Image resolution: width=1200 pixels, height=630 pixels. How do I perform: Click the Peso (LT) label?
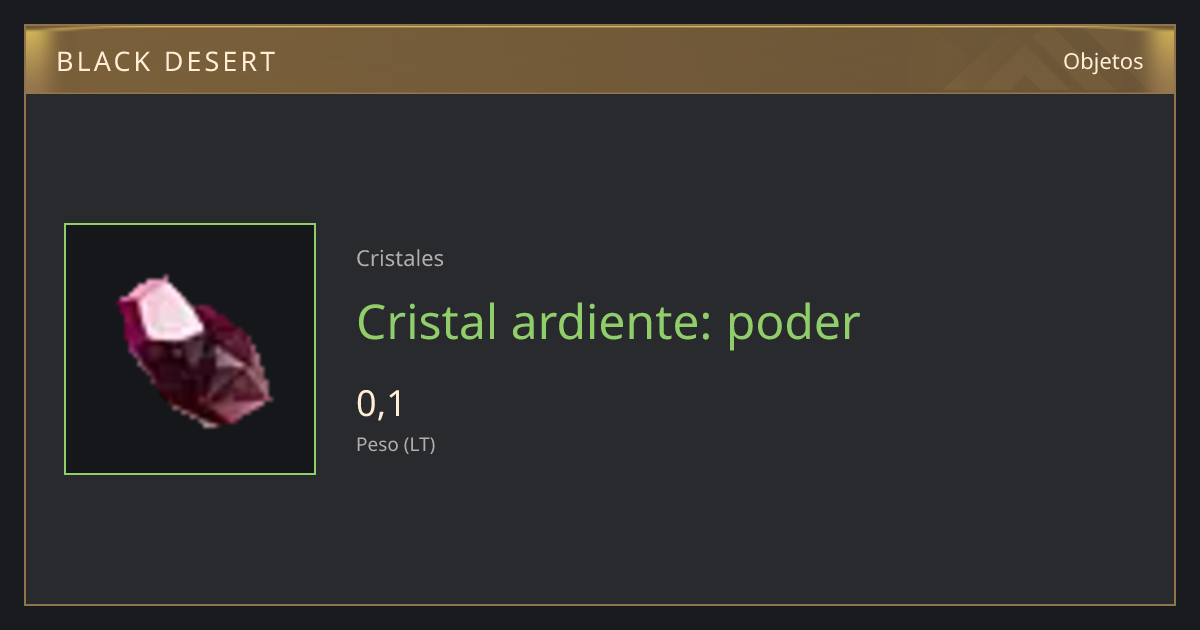tap(396, 445)
